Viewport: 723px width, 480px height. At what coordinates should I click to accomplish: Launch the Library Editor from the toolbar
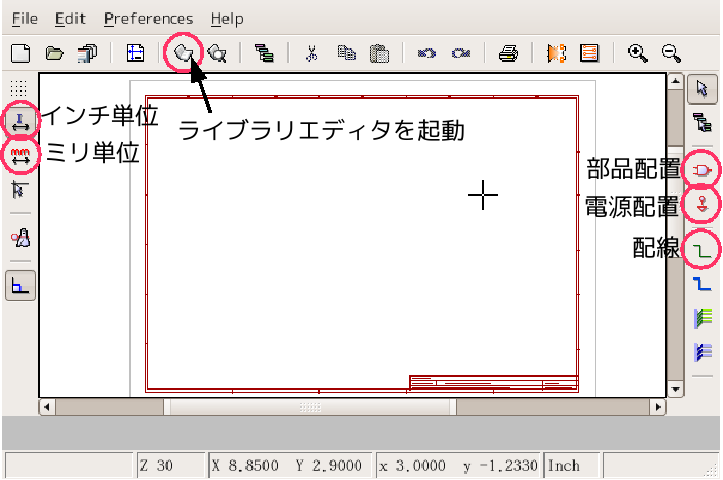(182, 53)
